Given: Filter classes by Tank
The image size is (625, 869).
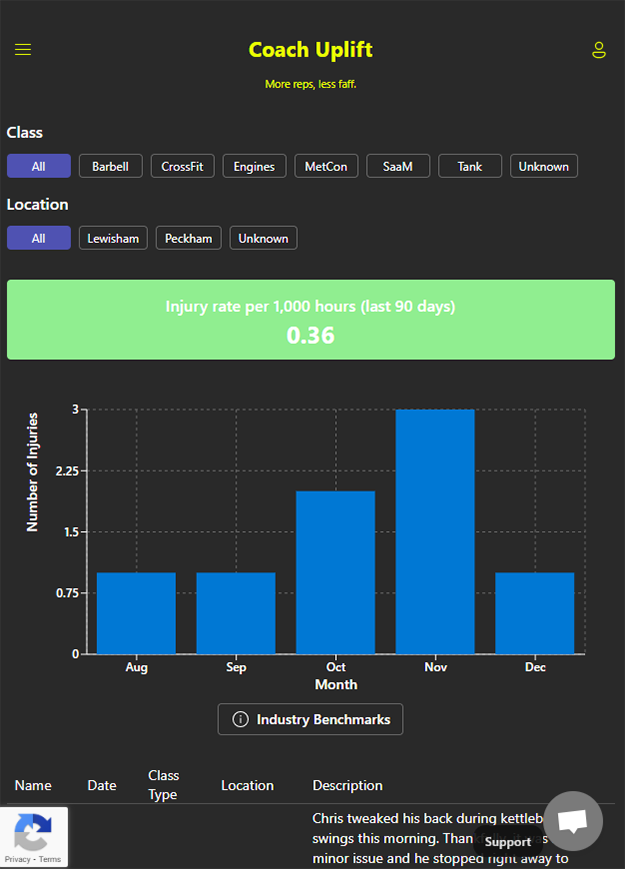Looking at the screenshot, I should (x=470, y=166).
